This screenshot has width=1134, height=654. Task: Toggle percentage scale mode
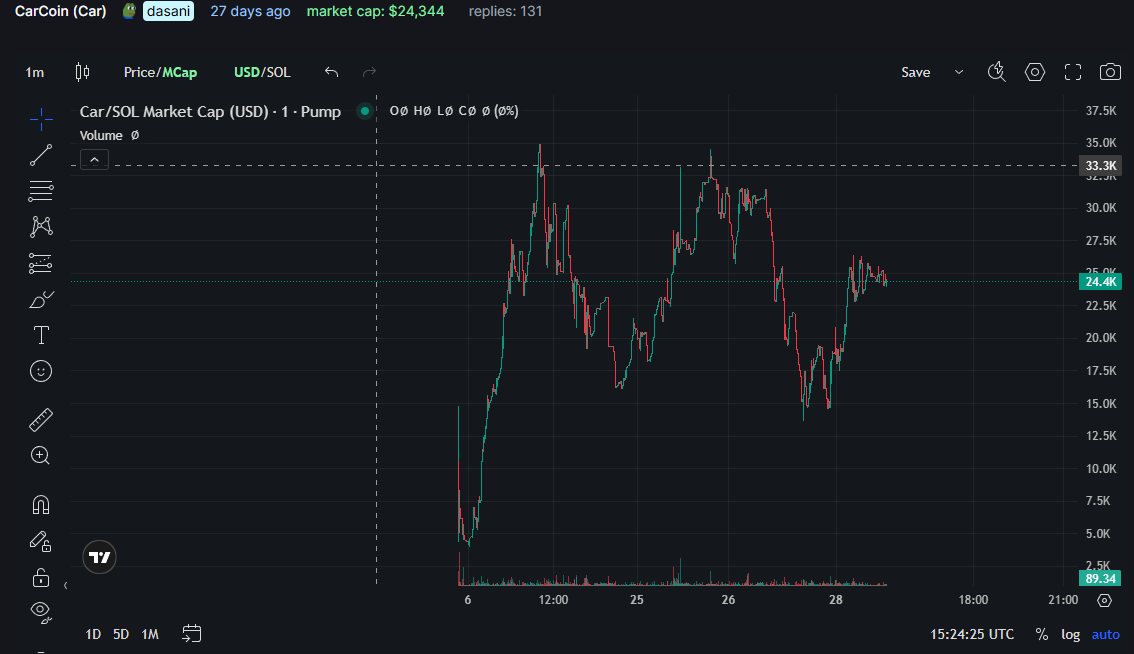coord(1041,634)
